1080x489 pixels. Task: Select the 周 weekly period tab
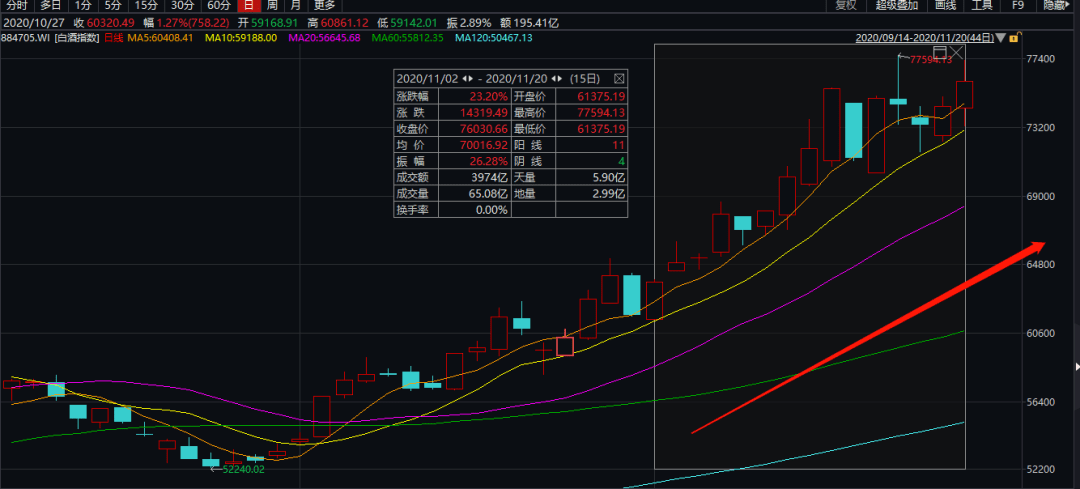tap(271, 5)
